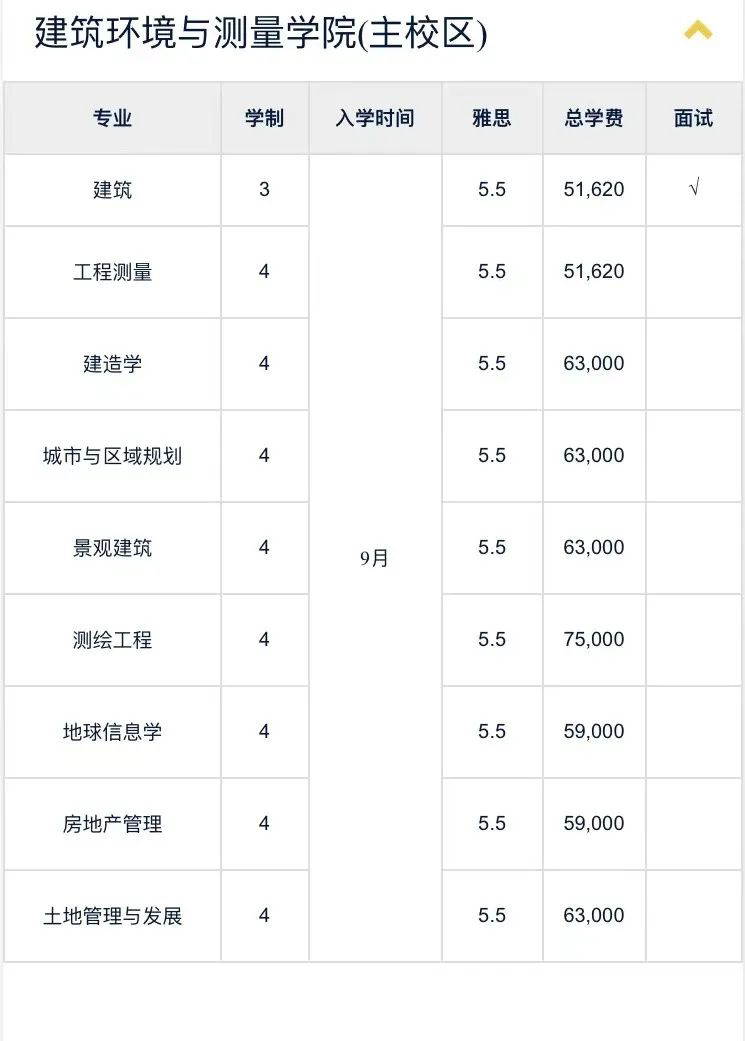Click the 雅思 column header
Image resolution: width=745 pixels, height=1041 pixels.
click(492, 118)
